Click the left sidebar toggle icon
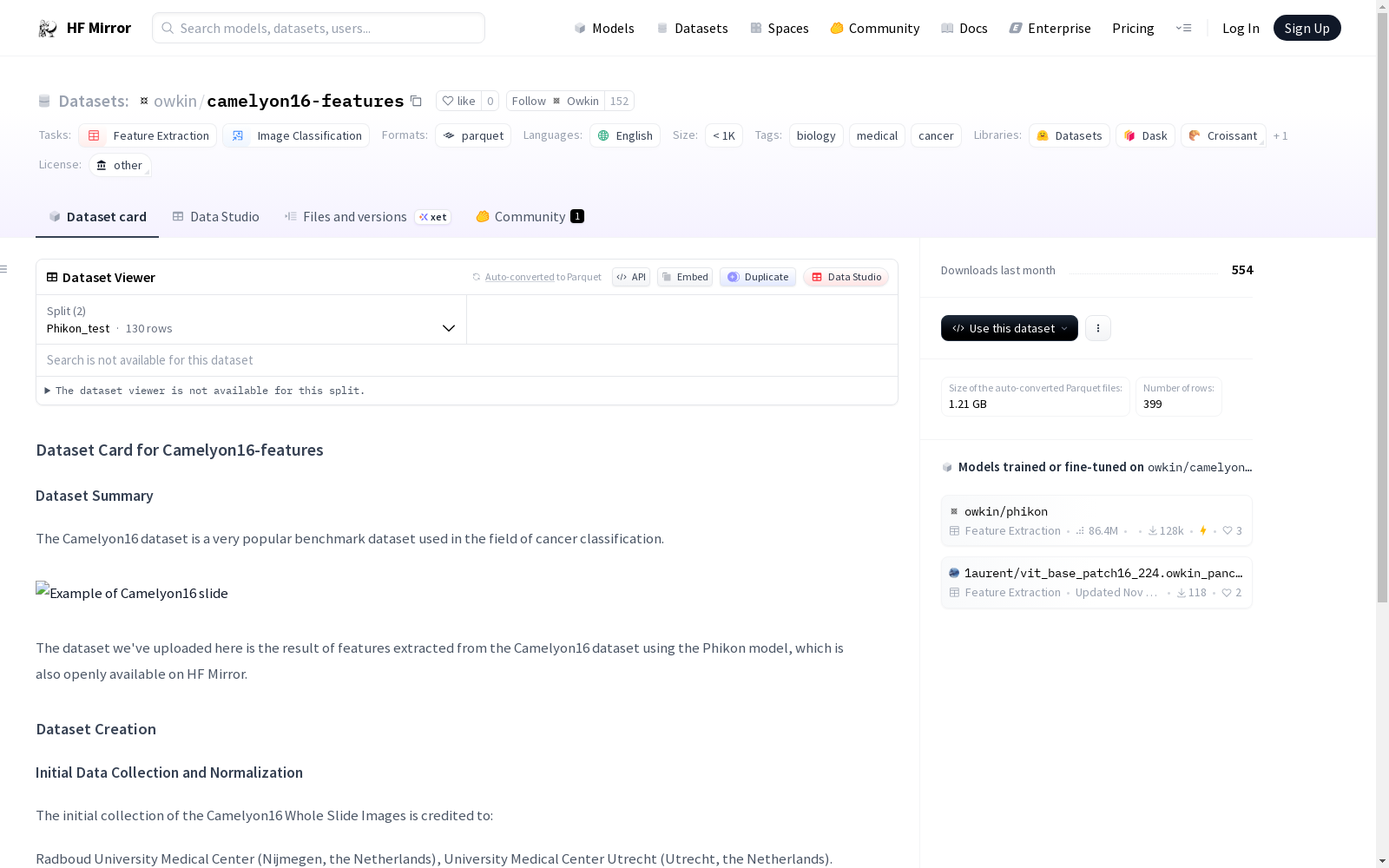The image size is (1389, 868). tap(4, 269)
